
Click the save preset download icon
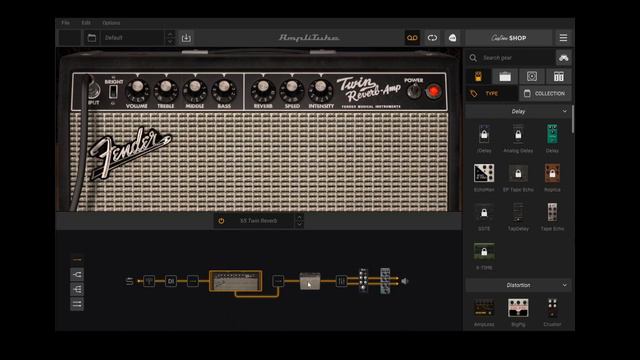[186, 38]
